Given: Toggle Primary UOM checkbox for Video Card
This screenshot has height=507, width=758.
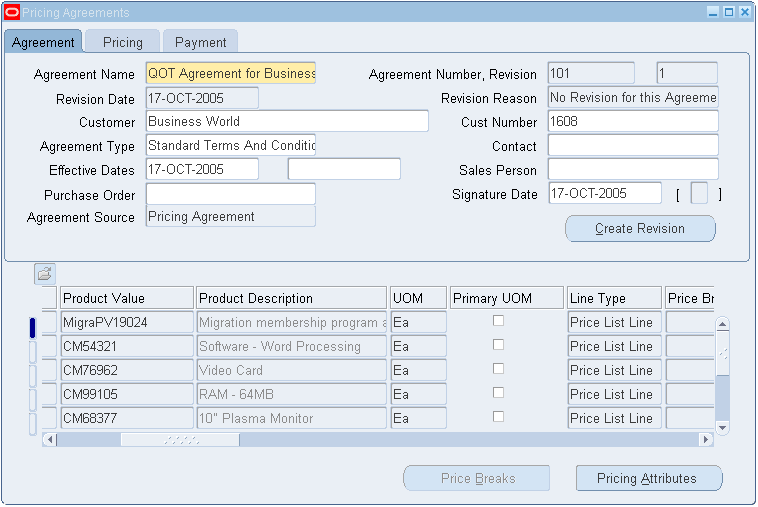Looking at the screenshot, I should (x=498, y=369).
